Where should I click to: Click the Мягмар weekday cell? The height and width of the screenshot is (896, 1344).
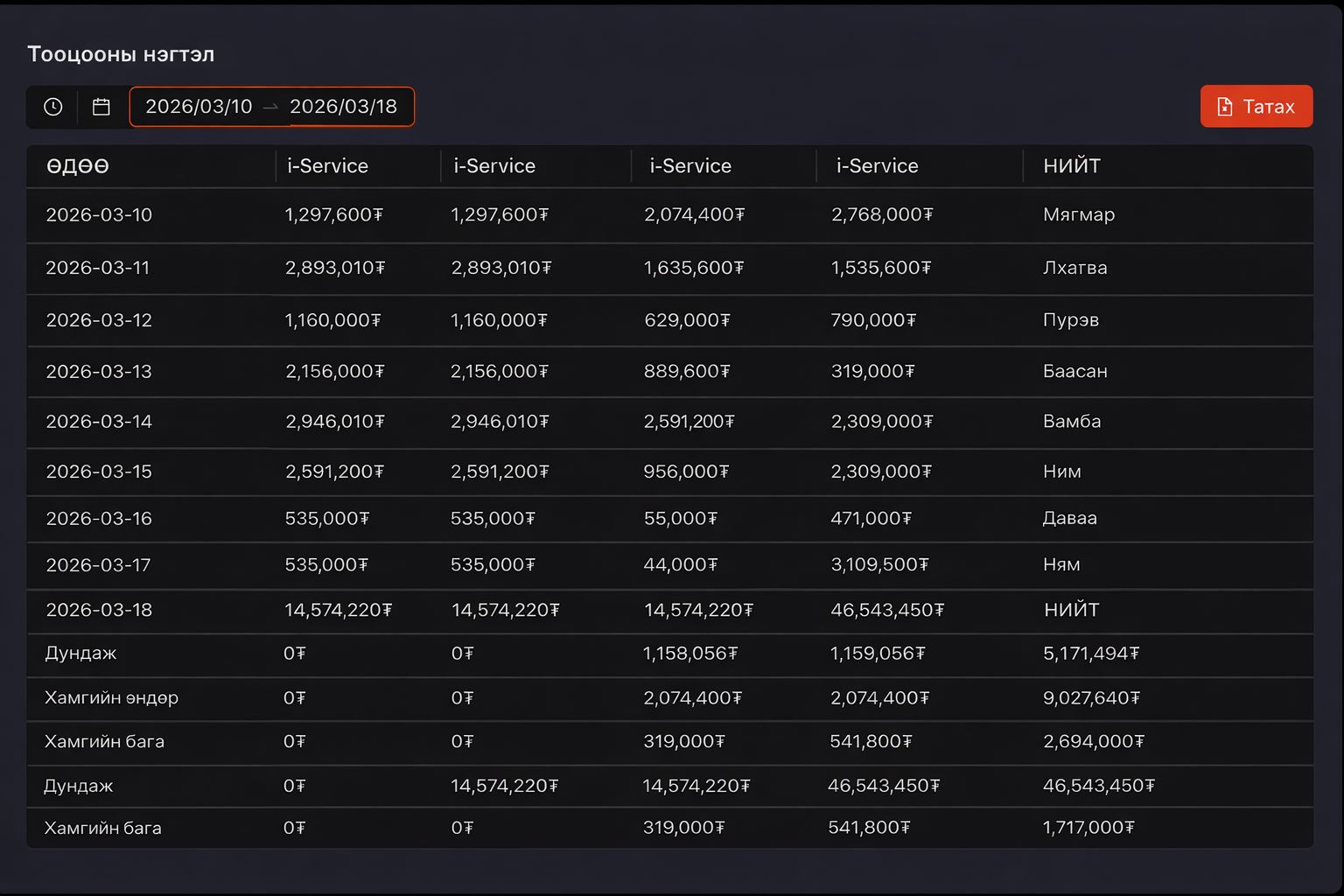(x=1079, y=215)
